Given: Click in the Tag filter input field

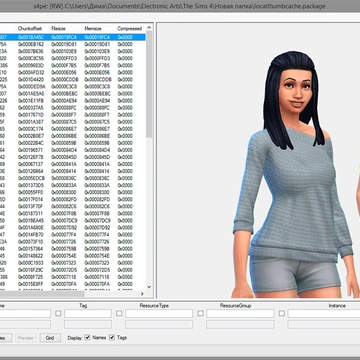Looking at the screenshot, I should click(x=88, y=313).
